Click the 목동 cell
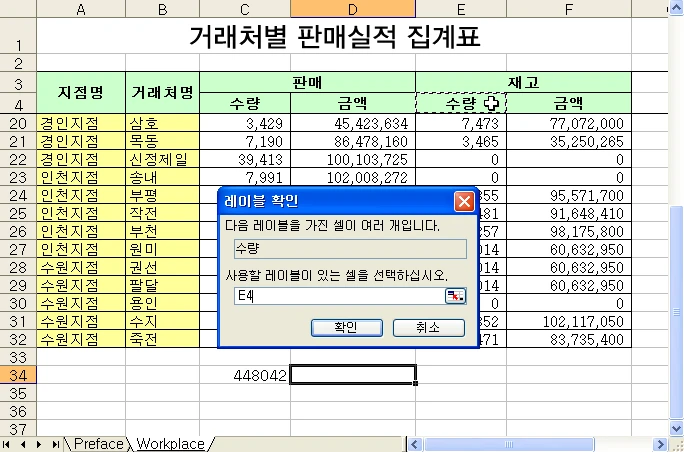Viewport: 684px width, 452px height. 163,141
